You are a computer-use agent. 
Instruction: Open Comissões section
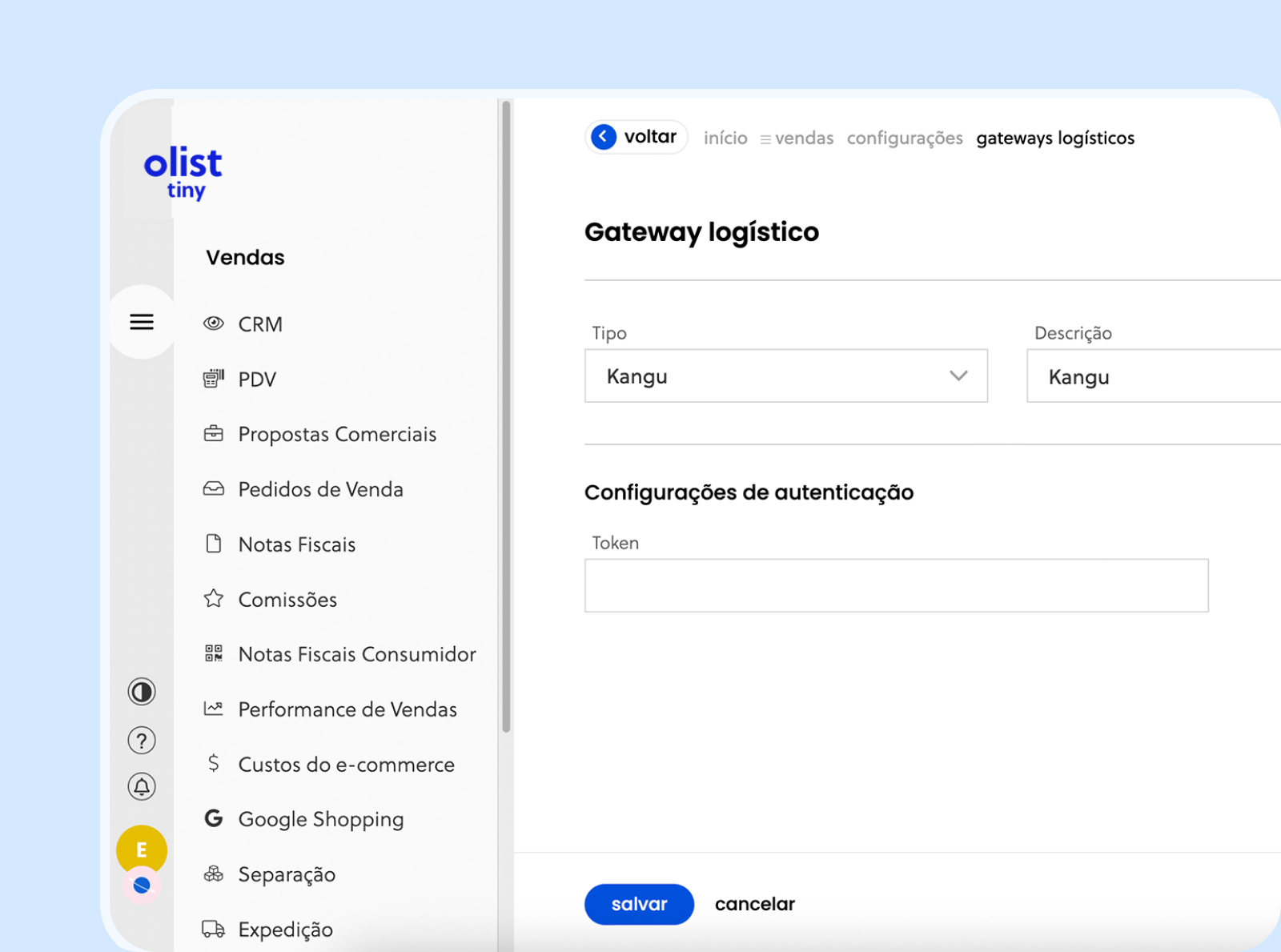coord(287,600)
